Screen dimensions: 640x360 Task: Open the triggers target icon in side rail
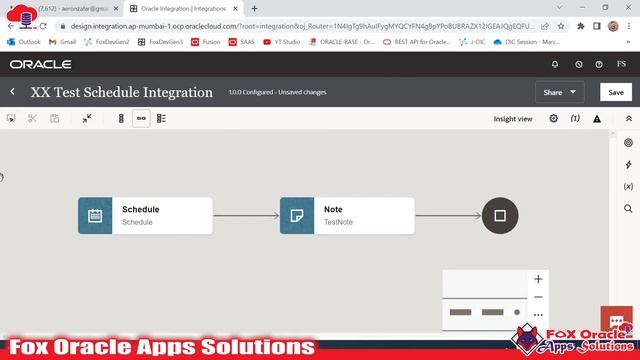click(x=628, y=143)
